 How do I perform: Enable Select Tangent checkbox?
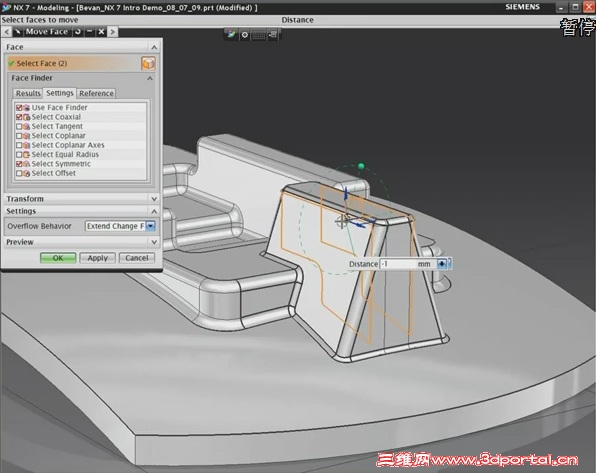pyautogui.click(x=19, y=126)
